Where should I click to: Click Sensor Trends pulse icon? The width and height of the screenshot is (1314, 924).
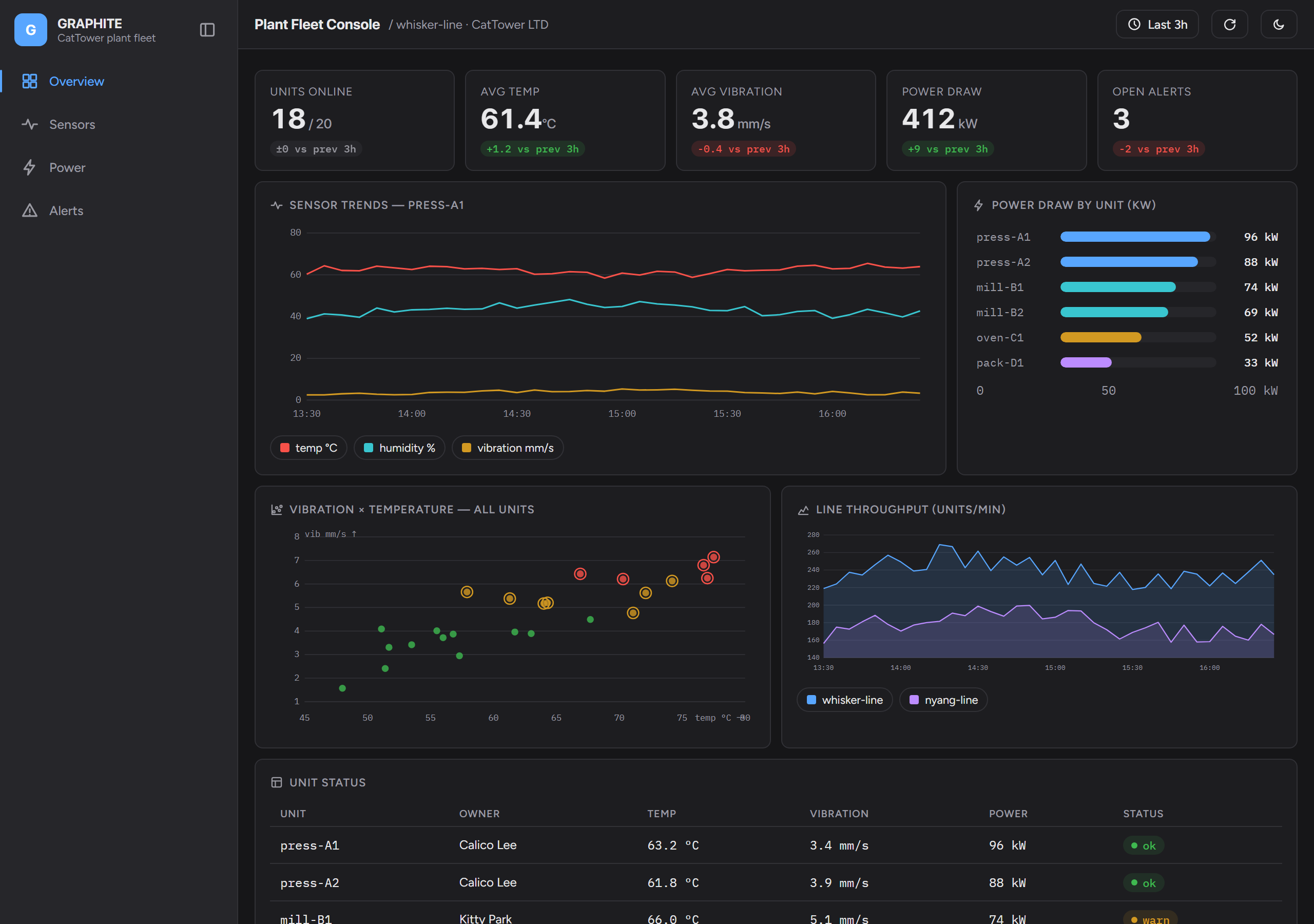click(277, 205)
